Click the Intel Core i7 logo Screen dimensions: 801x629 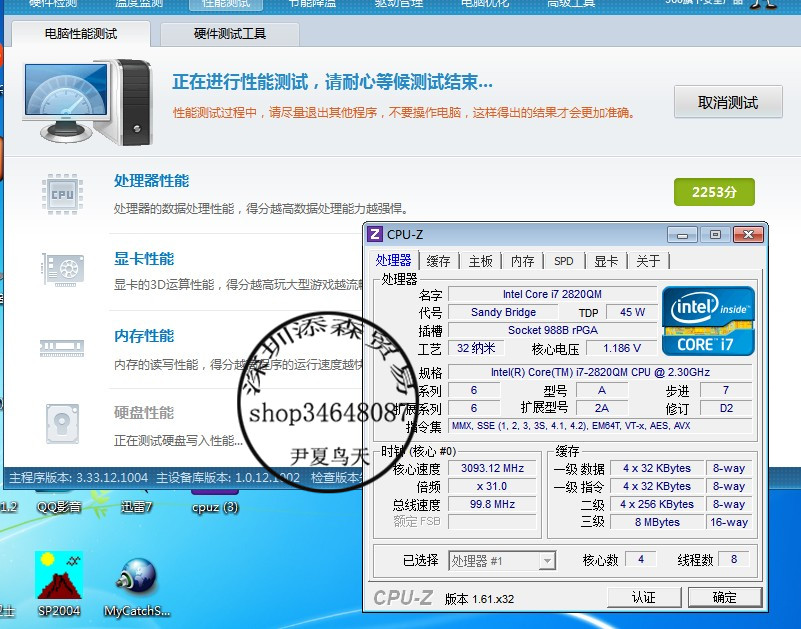tap(708, 321)
